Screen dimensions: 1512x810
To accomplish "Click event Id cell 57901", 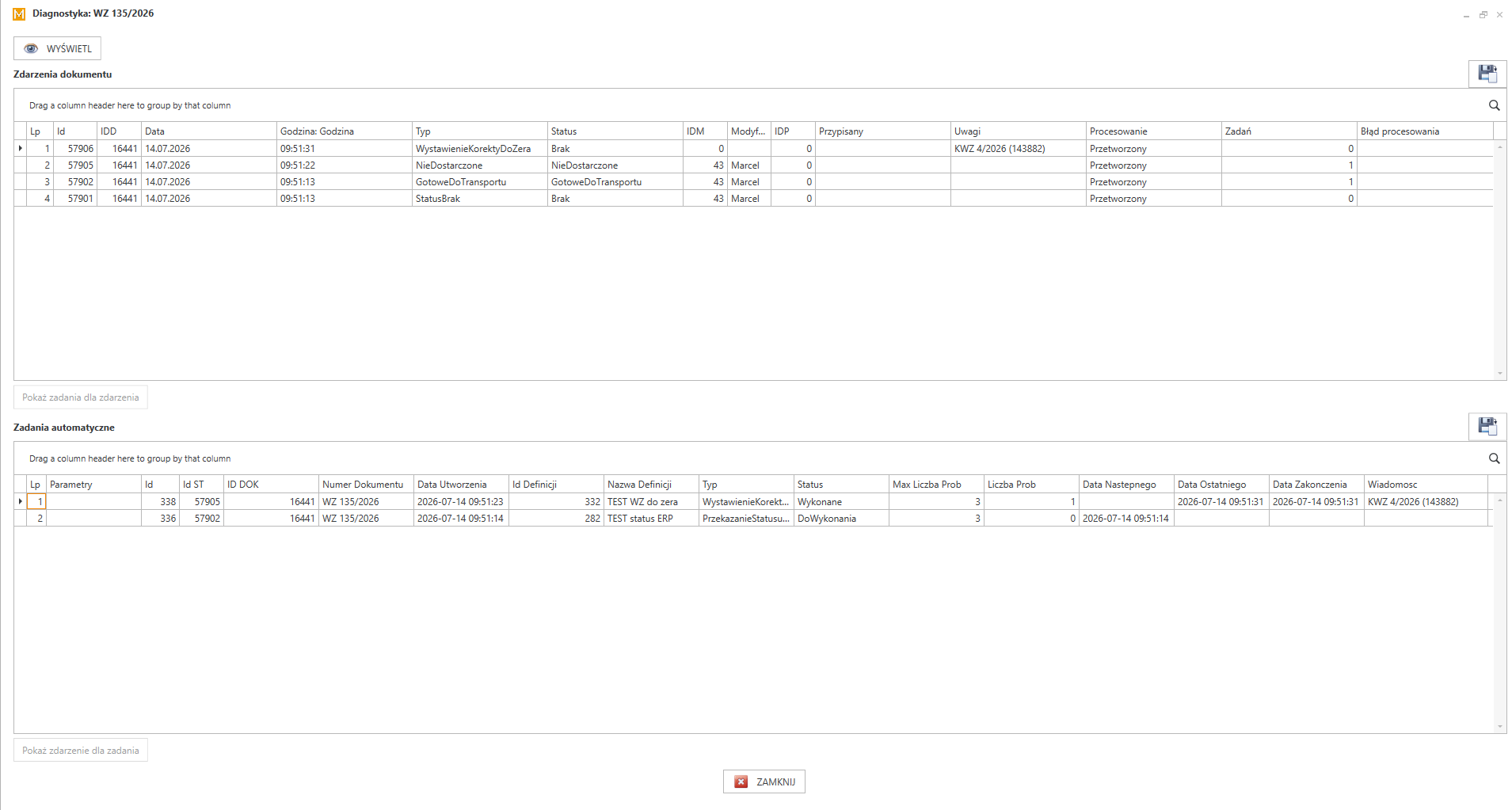I will click(x=74, y=199).
